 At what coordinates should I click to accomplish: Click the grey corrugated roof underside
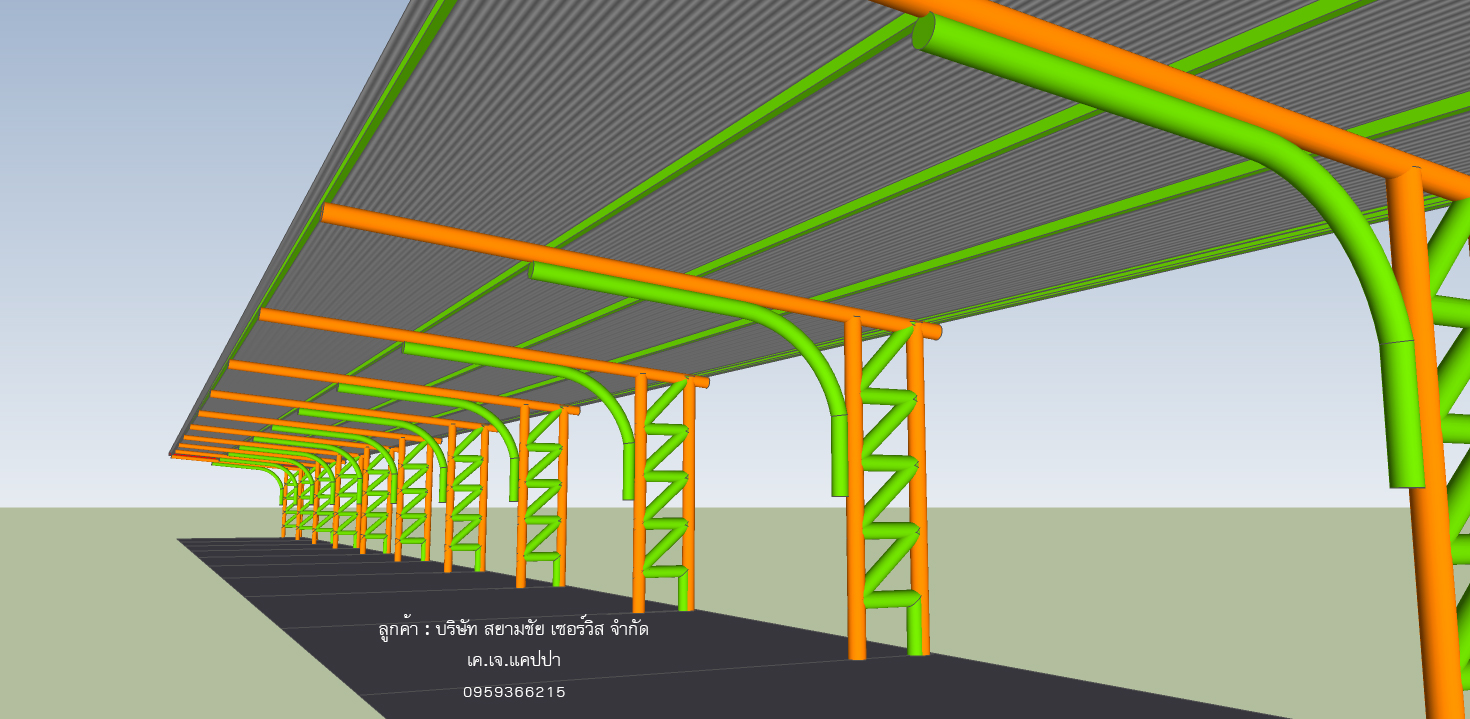[x=600, y=120]
